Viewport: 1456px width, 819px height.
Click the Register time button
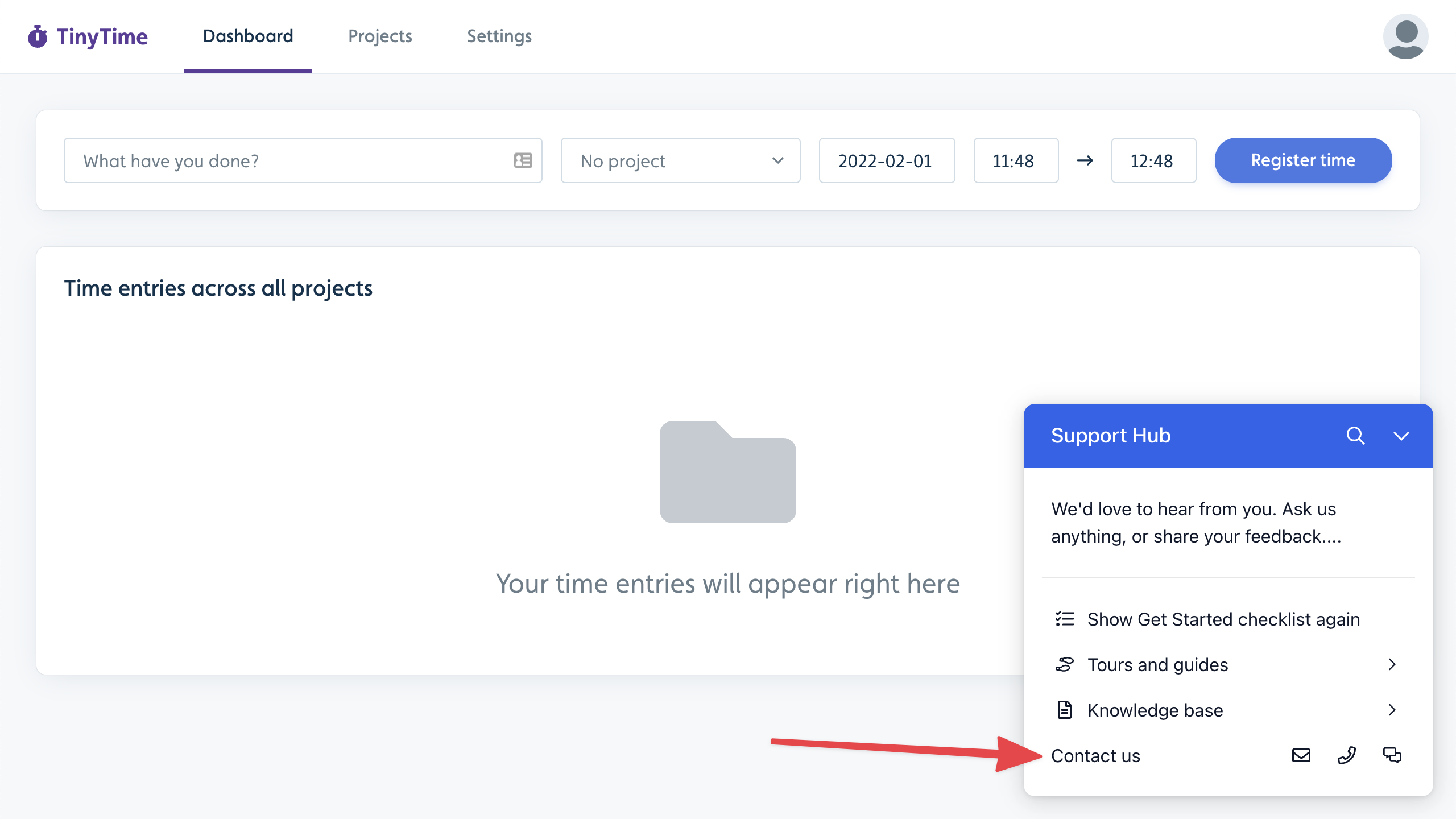tap(1303, 160)
